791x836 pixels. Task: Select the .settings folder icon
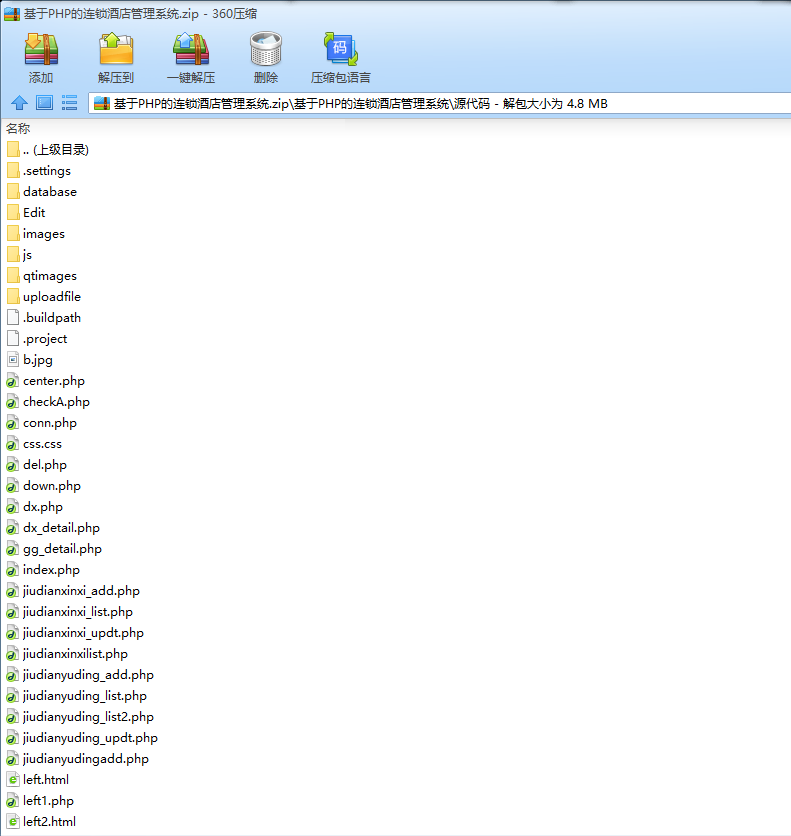(13, 171)
